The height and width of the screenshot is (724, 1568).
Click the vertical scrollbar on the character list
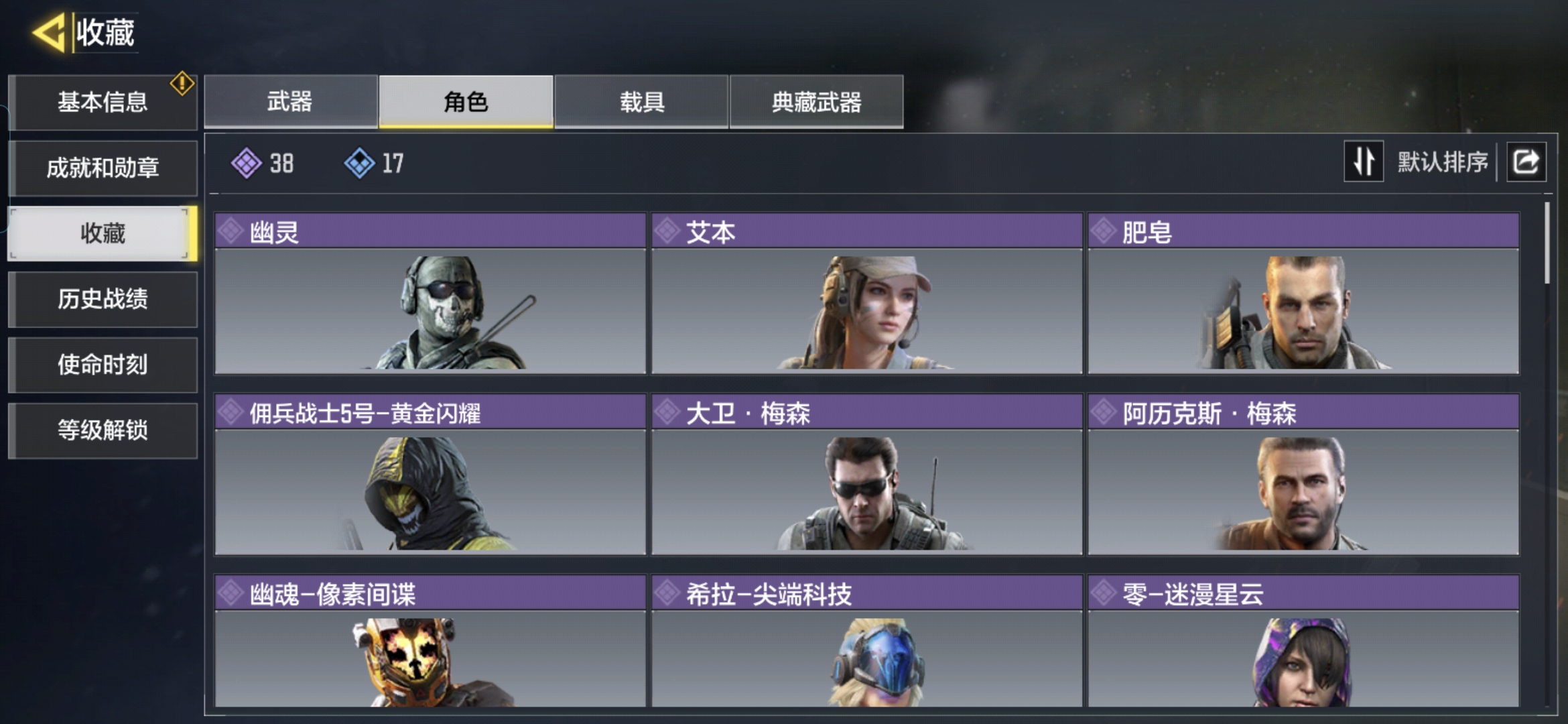[1547, 243]
